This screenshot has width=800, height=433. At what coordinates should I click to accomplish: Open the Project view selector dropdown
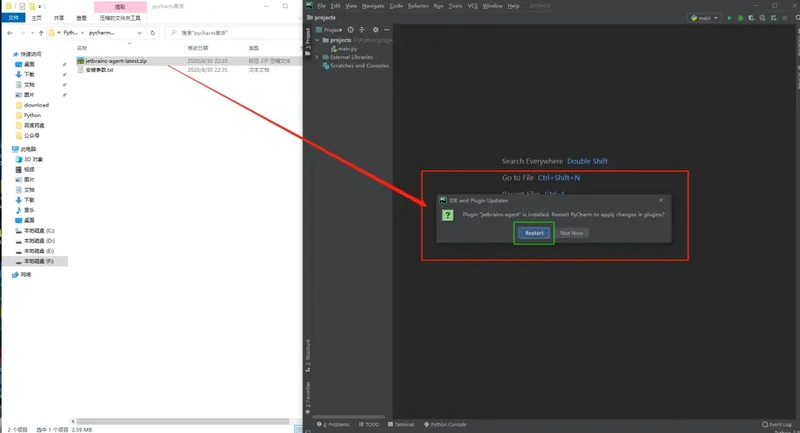click(333, 30)
